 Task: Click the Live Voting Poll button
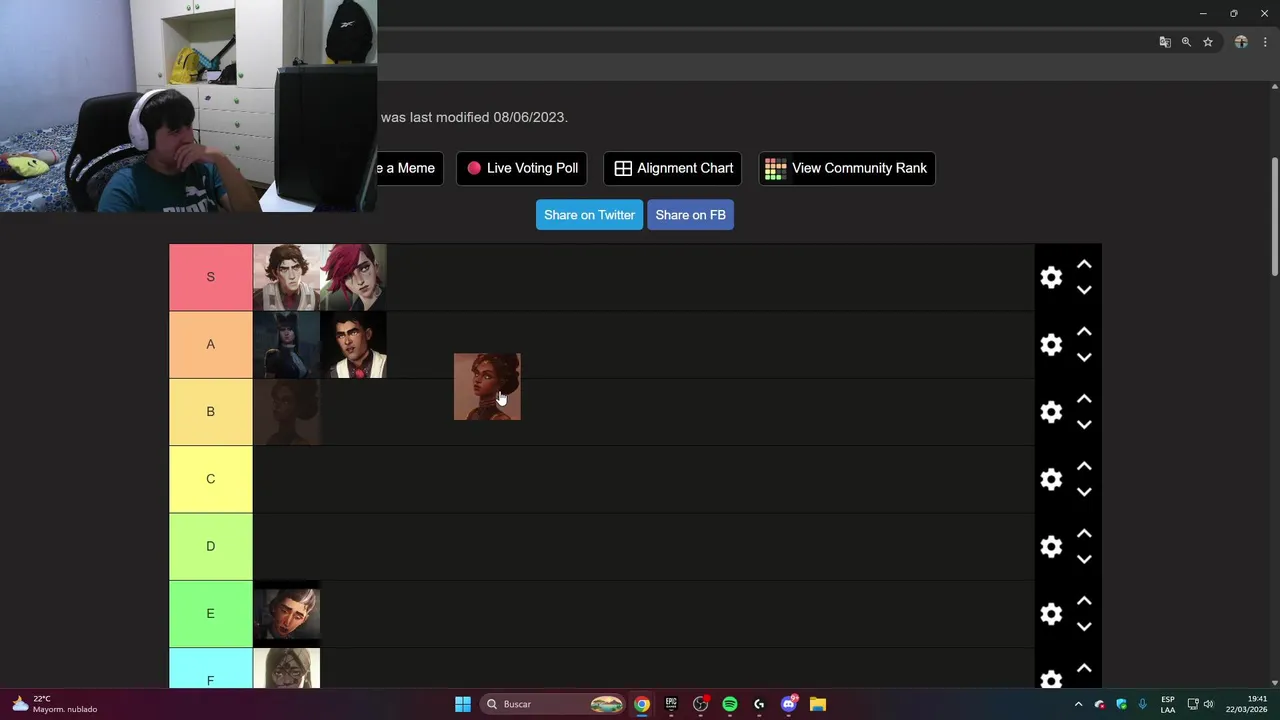(x=522, y=168)
